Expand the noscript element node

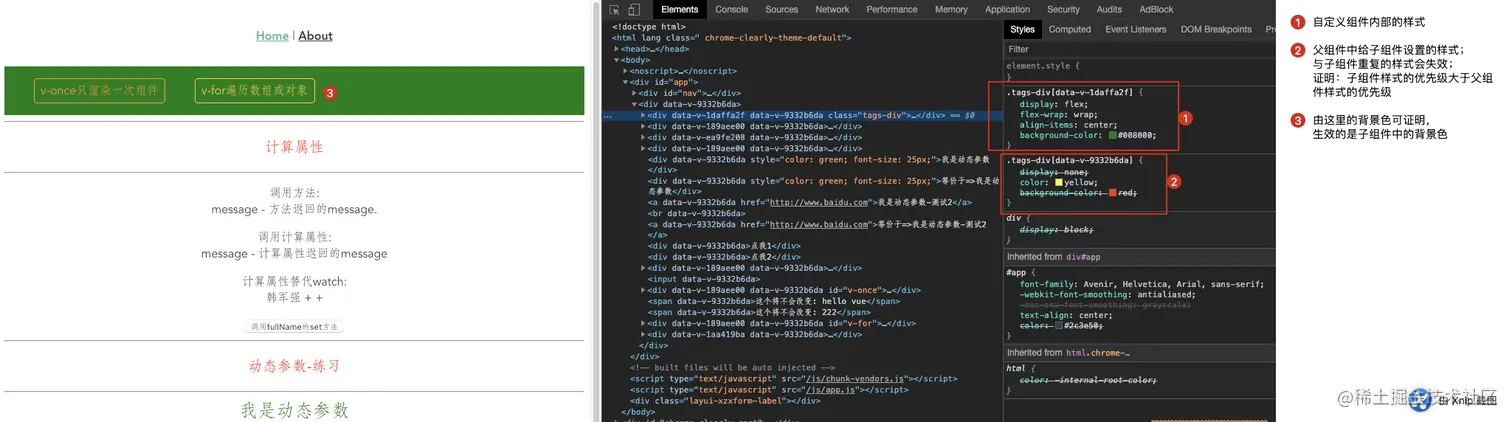625,71
